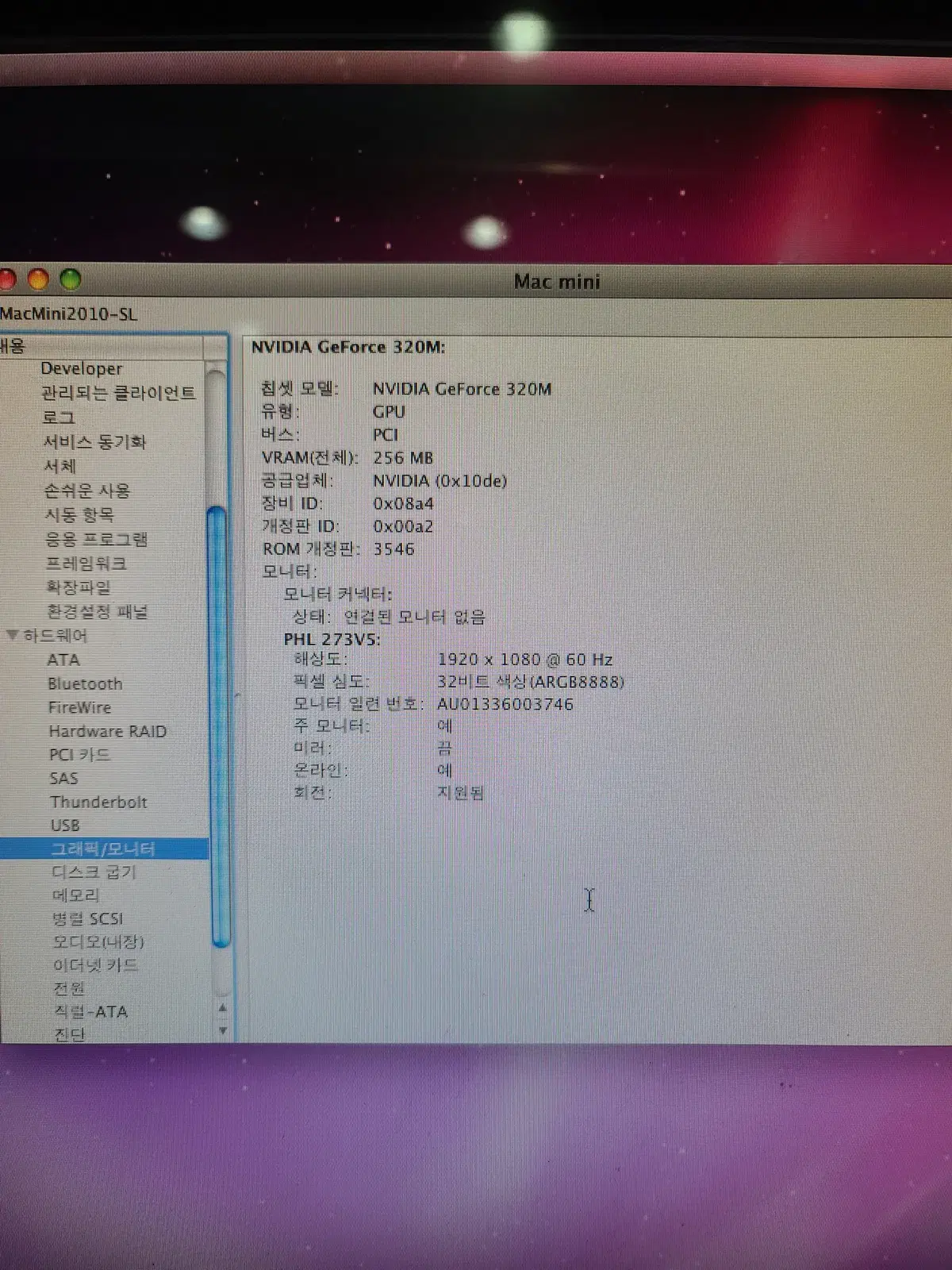Open 시동 항목 in the sidebar
The height and width of the screenshot is (1270, 952).
[x=79, y=515]
